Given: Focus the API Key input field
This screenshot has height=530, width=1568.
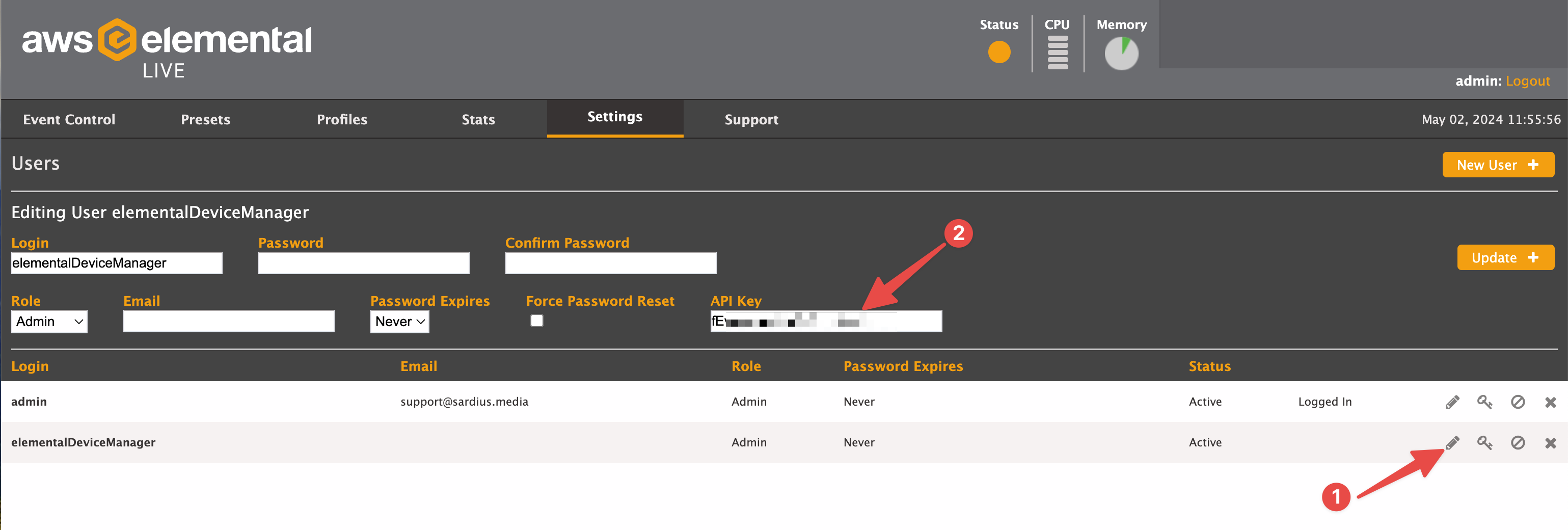Looking at the screenshot, I should (826, 321).
